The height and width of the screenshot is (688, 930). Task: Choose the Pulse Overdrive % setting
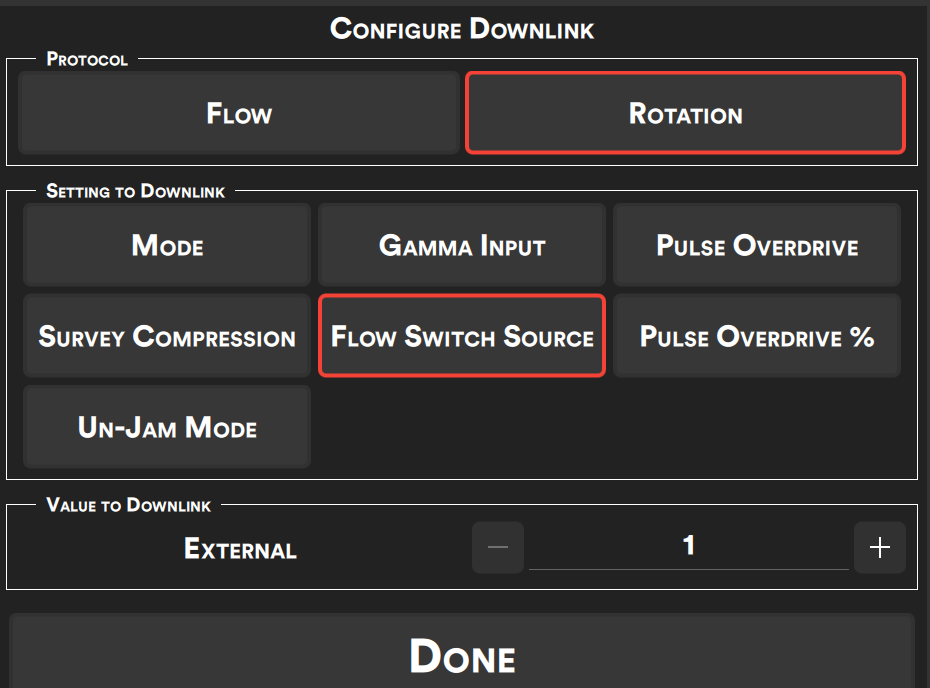coord(757,336)
